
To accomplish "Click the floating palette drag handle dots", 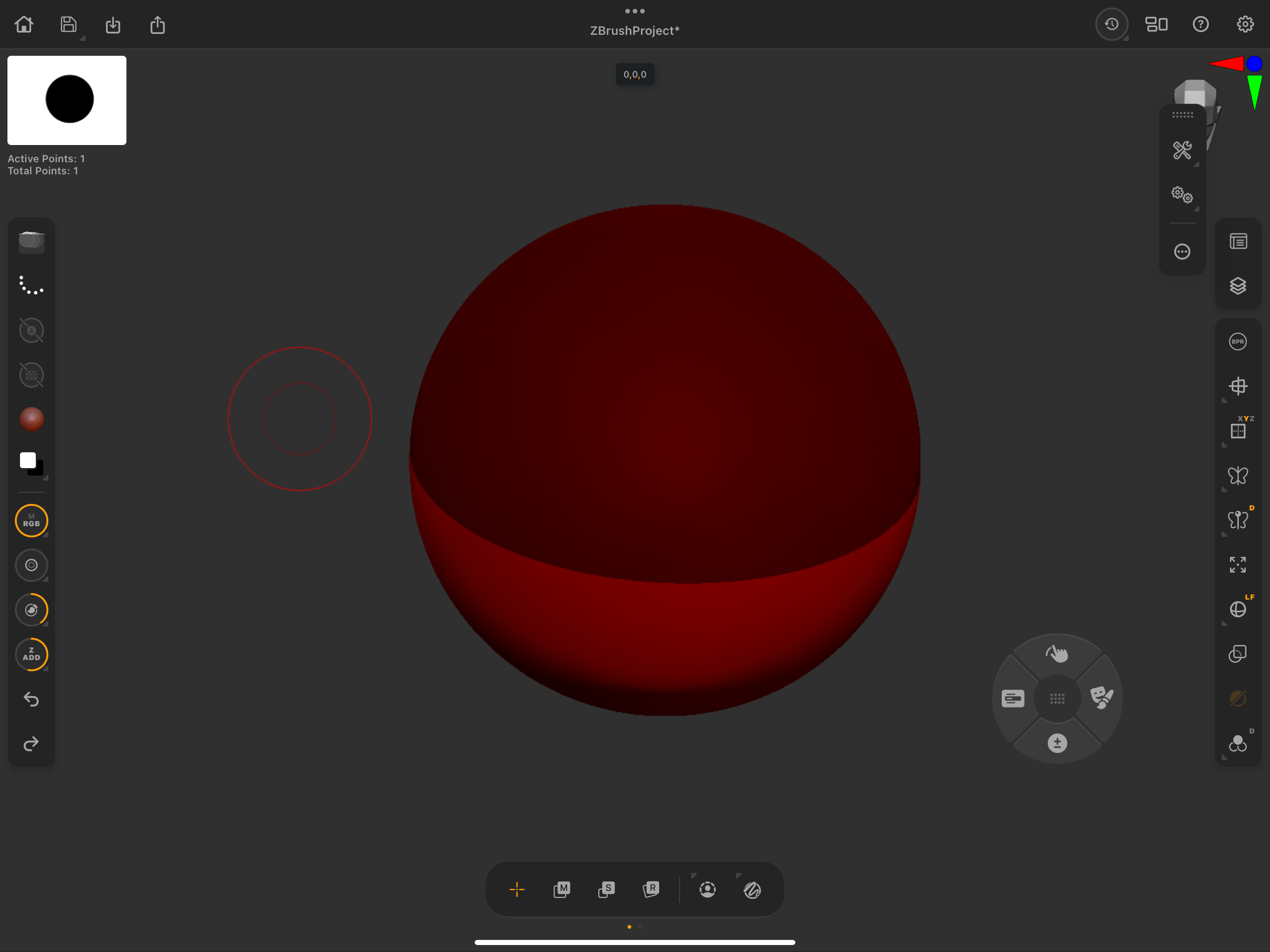I will click(x=1183, y=115).
